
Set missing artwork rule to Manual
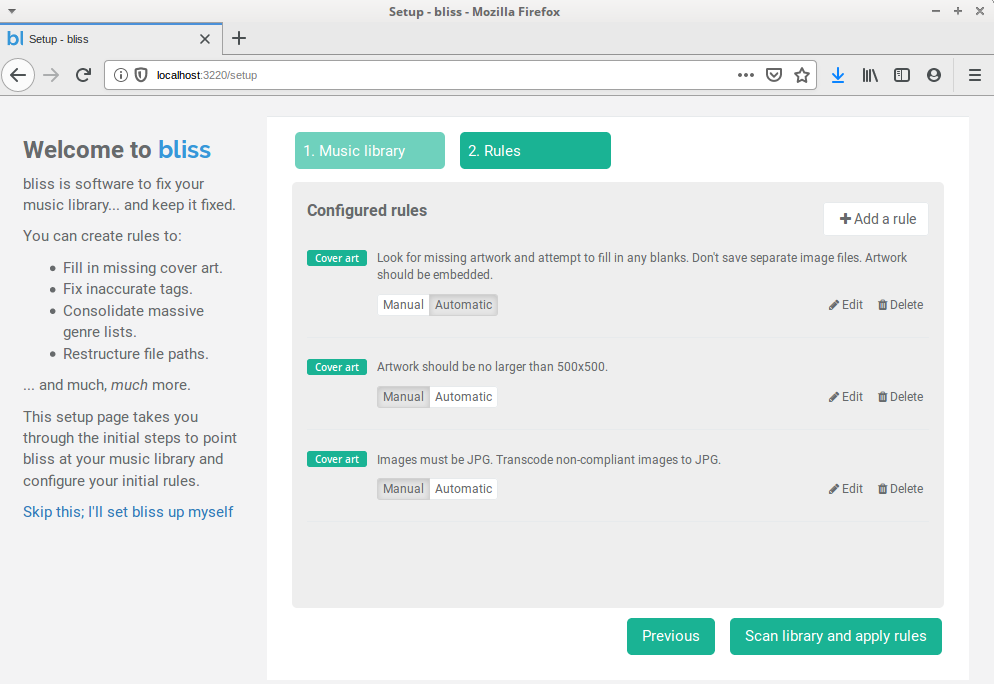[x=403, y=305]
